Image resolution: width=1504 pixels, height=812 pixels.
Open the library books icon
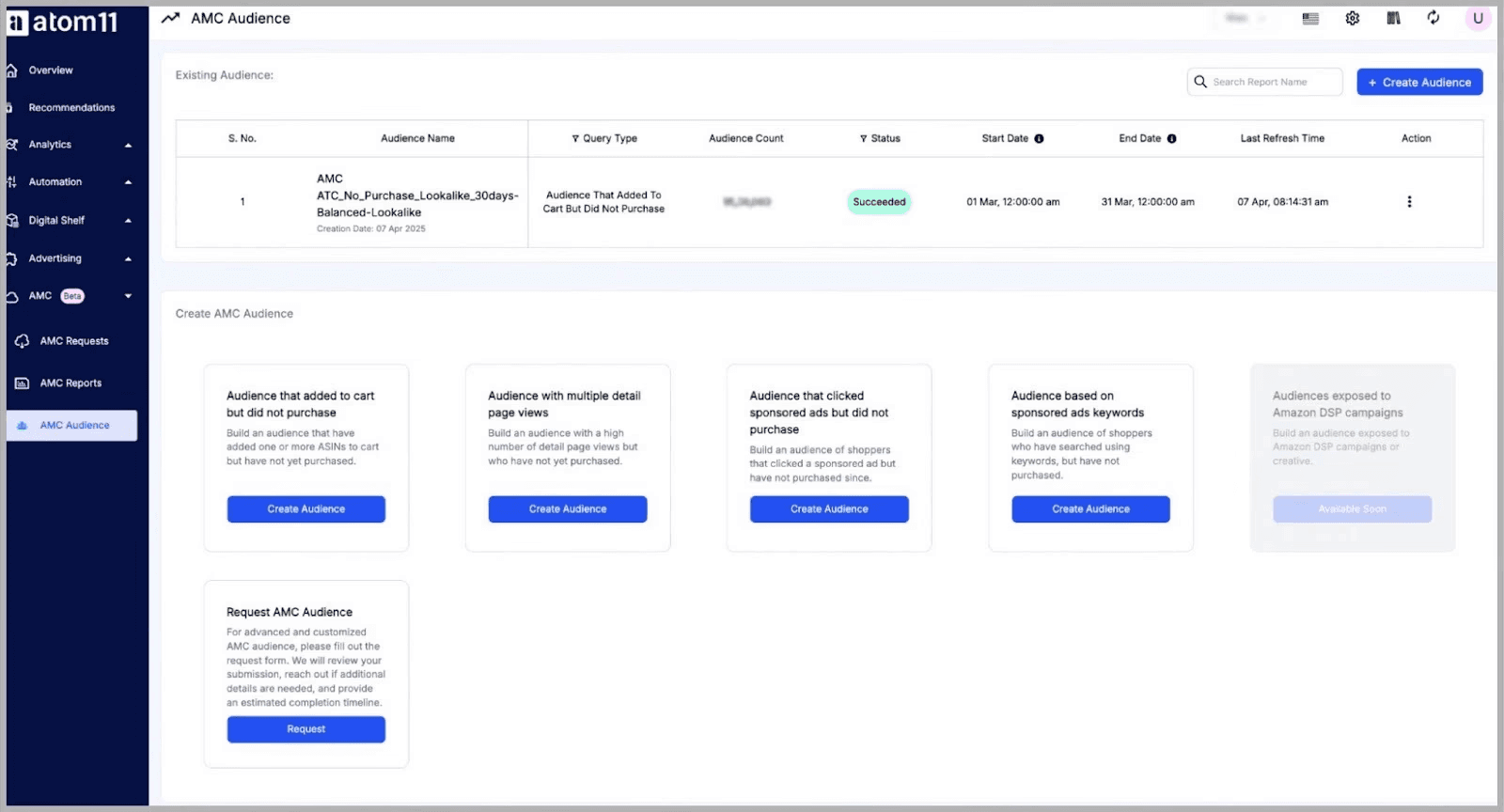[x=1393, y=18]
